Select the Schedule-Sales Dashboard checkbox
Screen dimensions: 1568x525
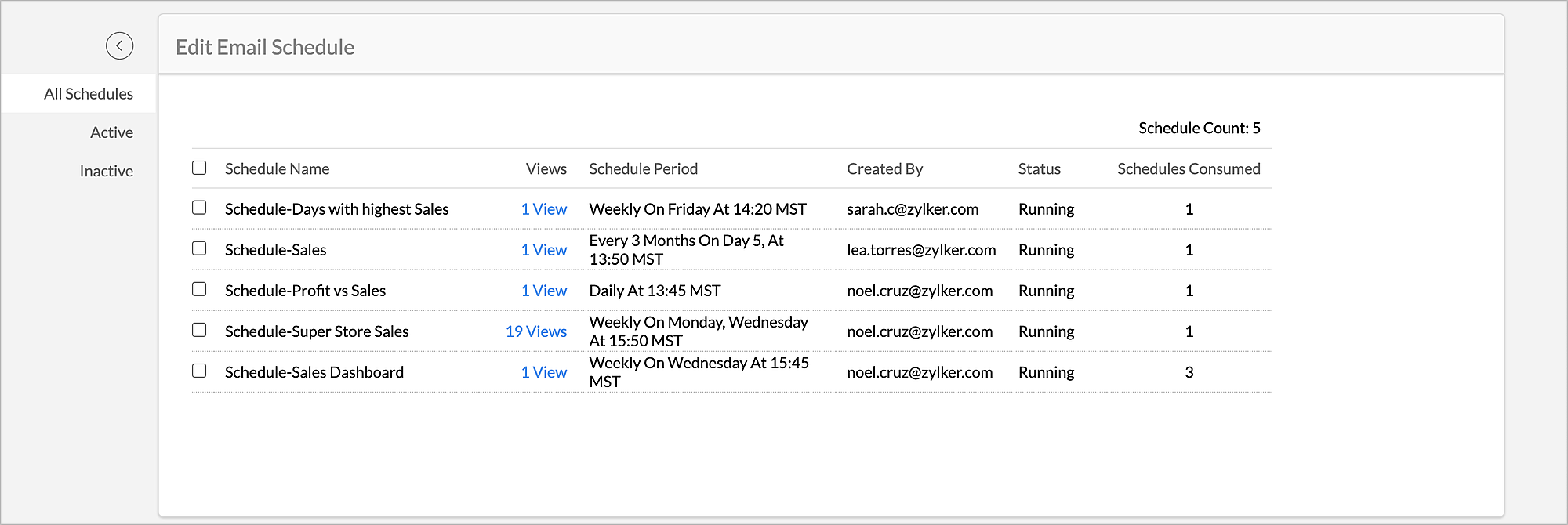pos(199,371)
